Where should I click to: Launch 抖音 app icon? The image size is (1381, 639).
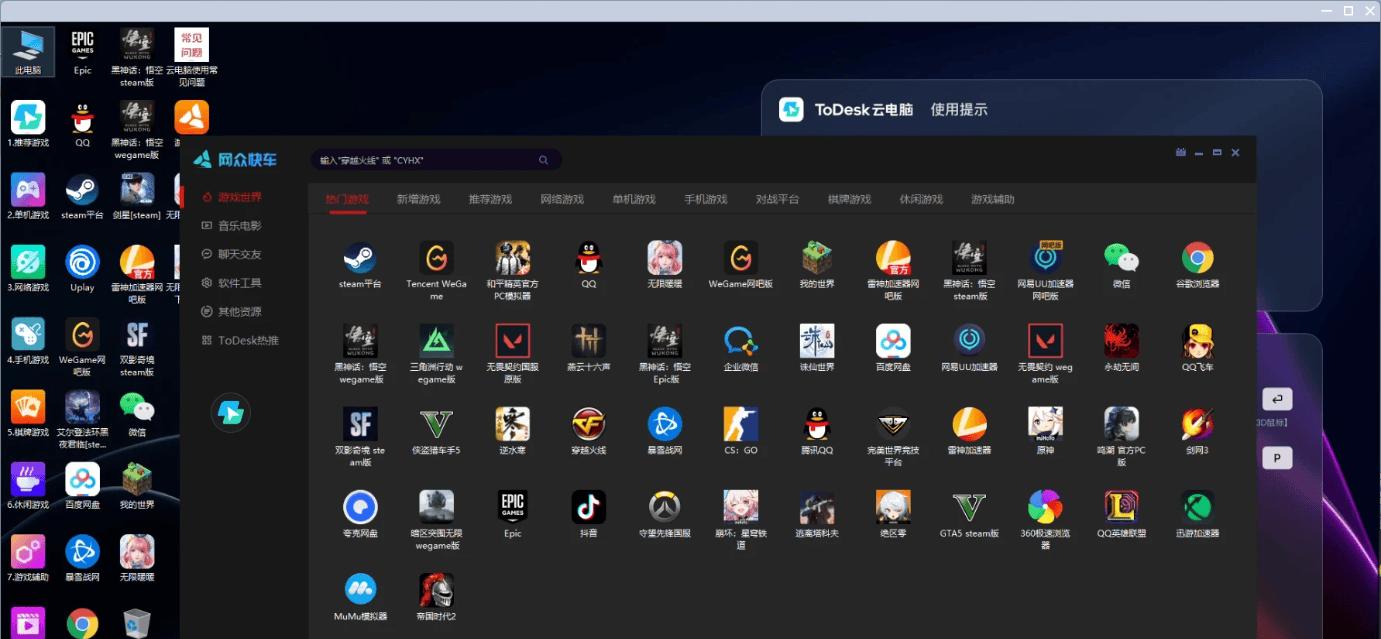pyautogui.click(x=588, y=507)
